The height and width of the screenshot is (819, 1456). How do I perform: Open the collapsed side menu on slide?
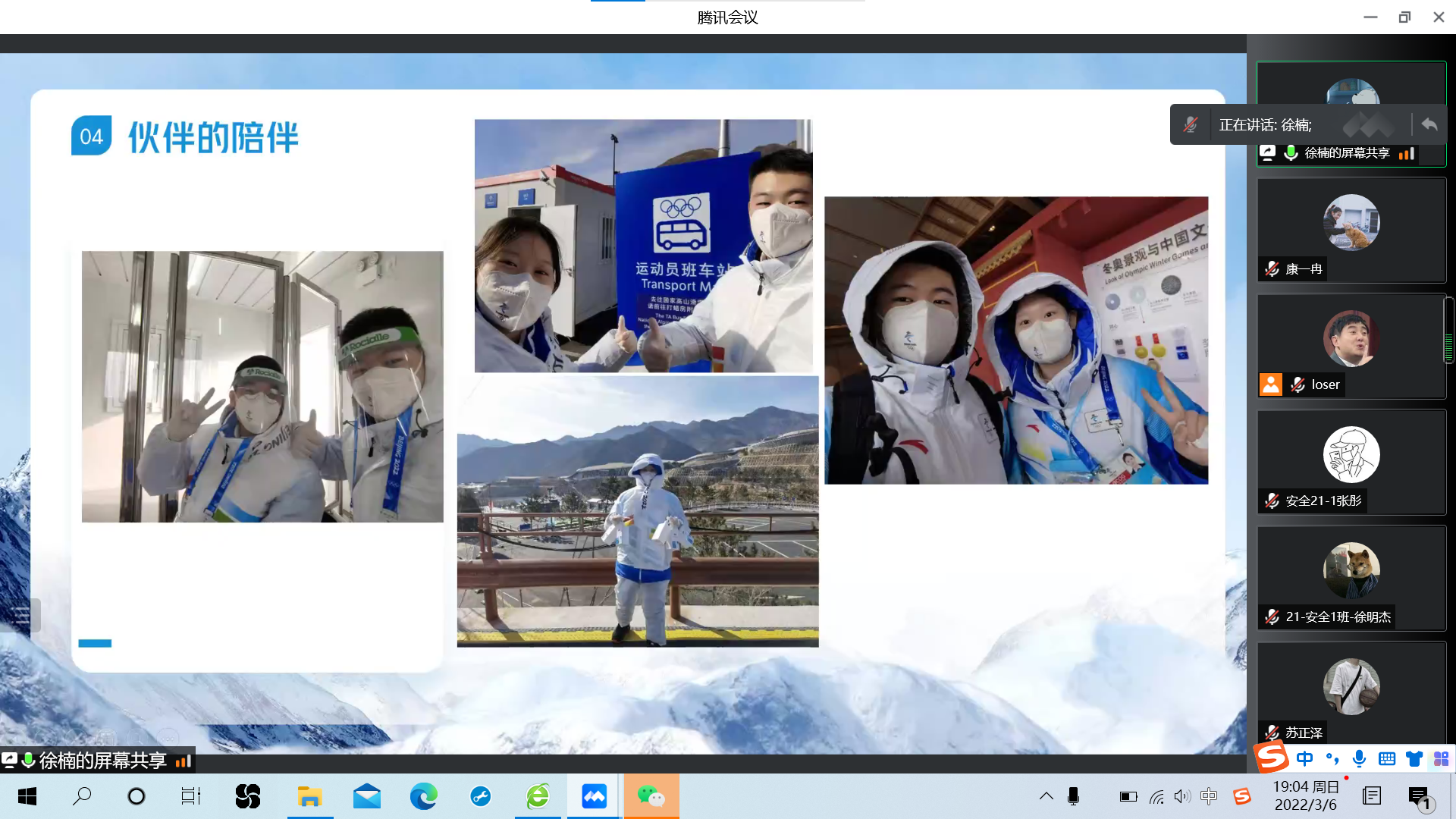tap(20, 615)
